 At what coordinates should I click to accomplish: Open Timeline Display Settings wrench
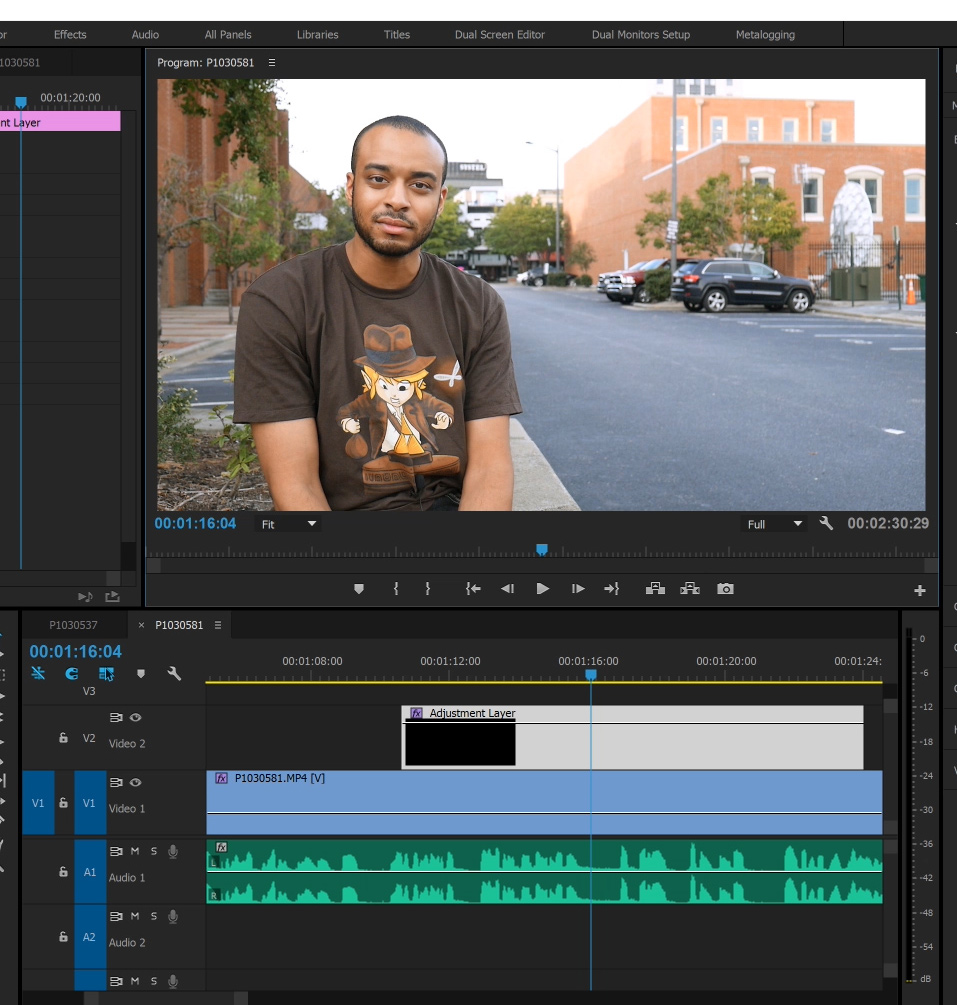[x=174, y=673]
